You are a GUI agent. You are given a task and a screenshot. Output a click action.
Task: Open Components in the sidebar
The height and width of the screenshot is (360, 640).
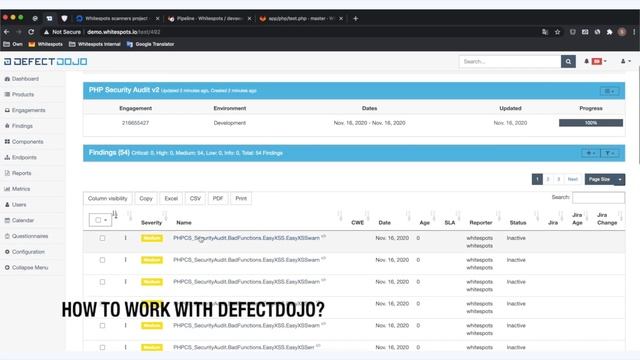pos(24,142)
